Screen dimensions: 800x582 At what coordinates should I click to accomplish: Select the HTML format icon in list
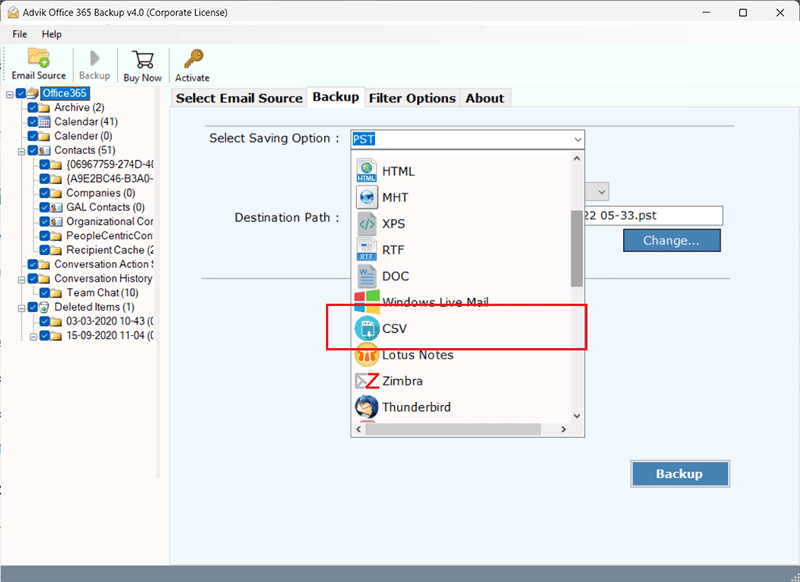click(366, 171)
